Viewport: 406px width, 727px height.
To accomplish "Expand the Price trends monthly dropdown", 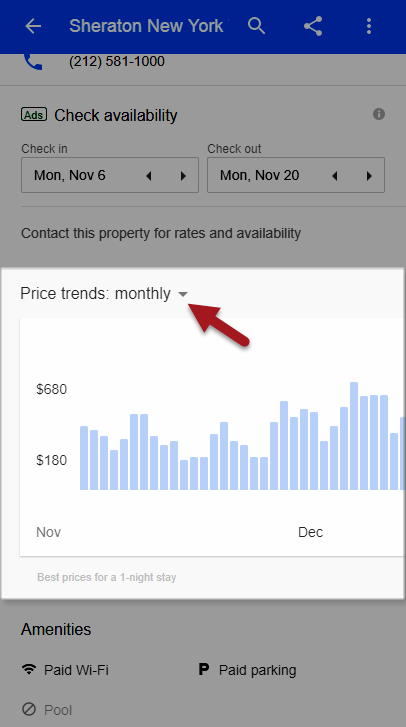I will pos(183,294).
